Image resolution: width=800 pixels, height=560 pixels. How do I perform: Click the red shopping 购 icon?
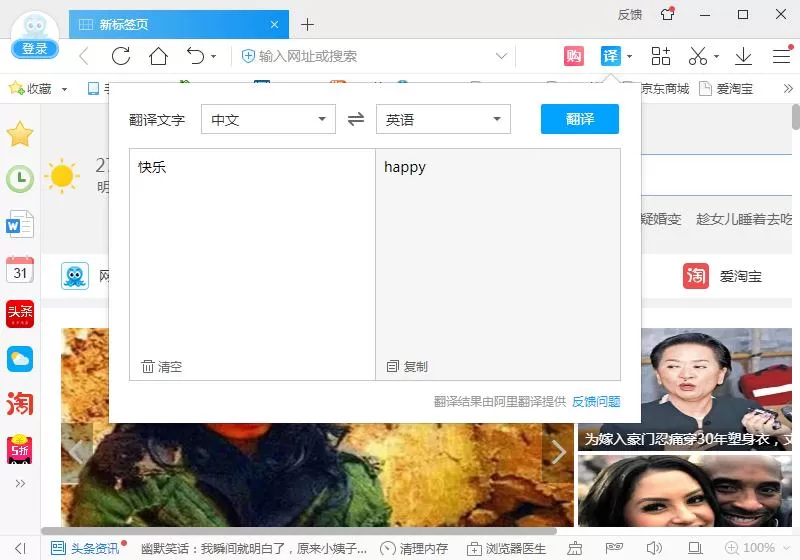pos(573,56)
